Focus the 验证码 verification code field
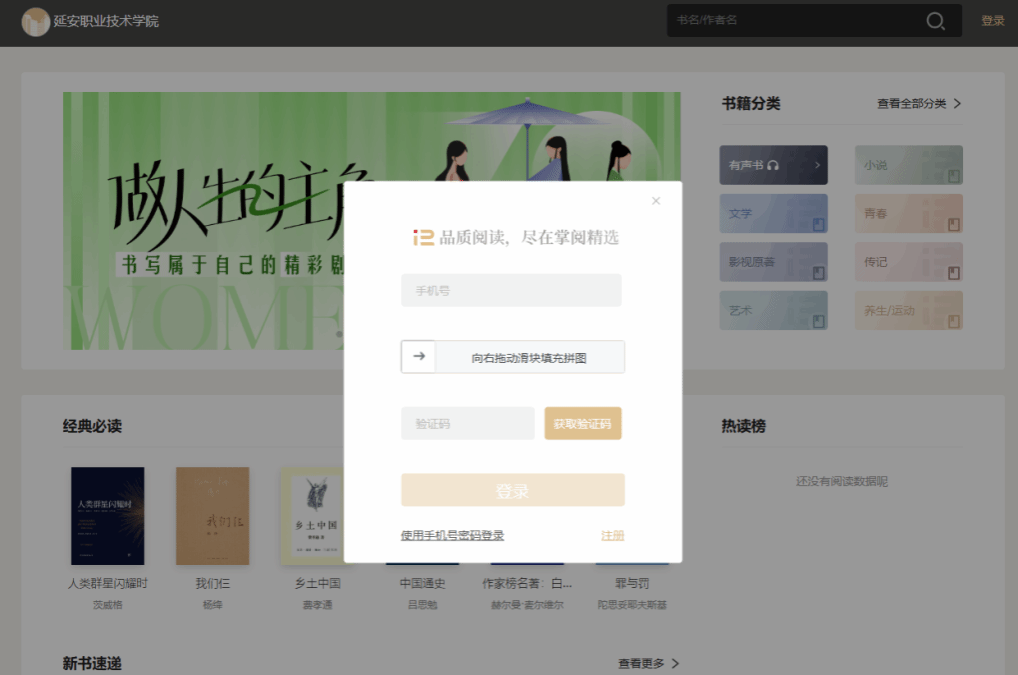Viewport: 1018px width, 675px height. coord(467,423)
